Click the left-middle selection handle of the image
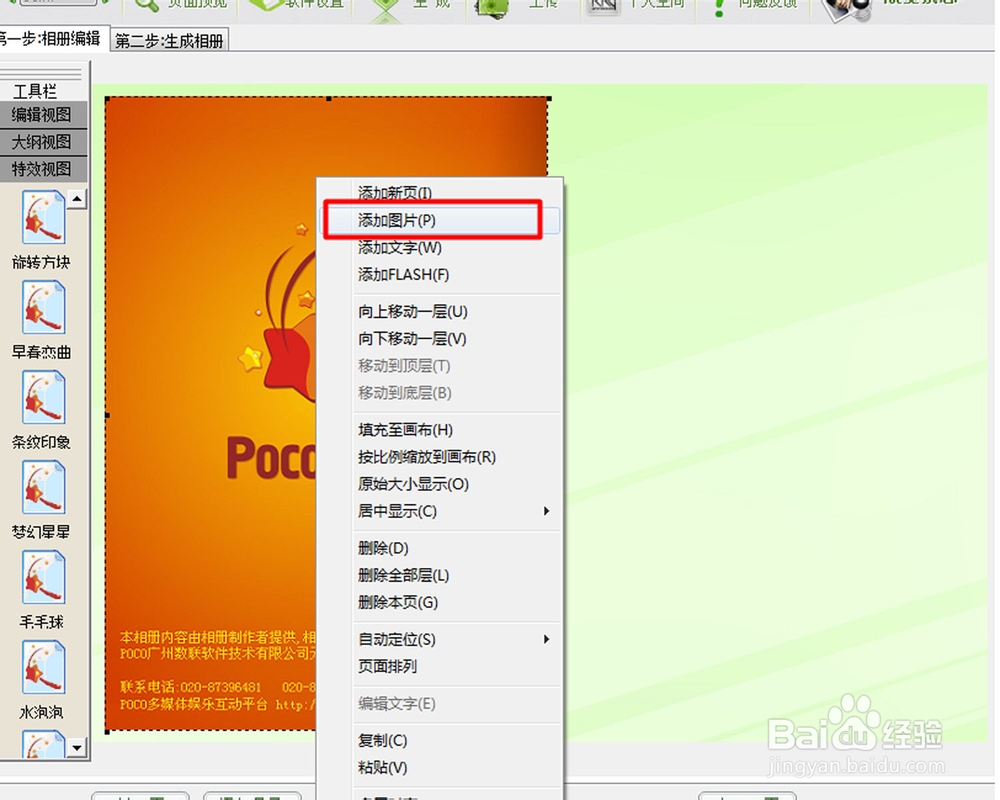Screen dimensions: 1000x800 click(x=107, y=415)
